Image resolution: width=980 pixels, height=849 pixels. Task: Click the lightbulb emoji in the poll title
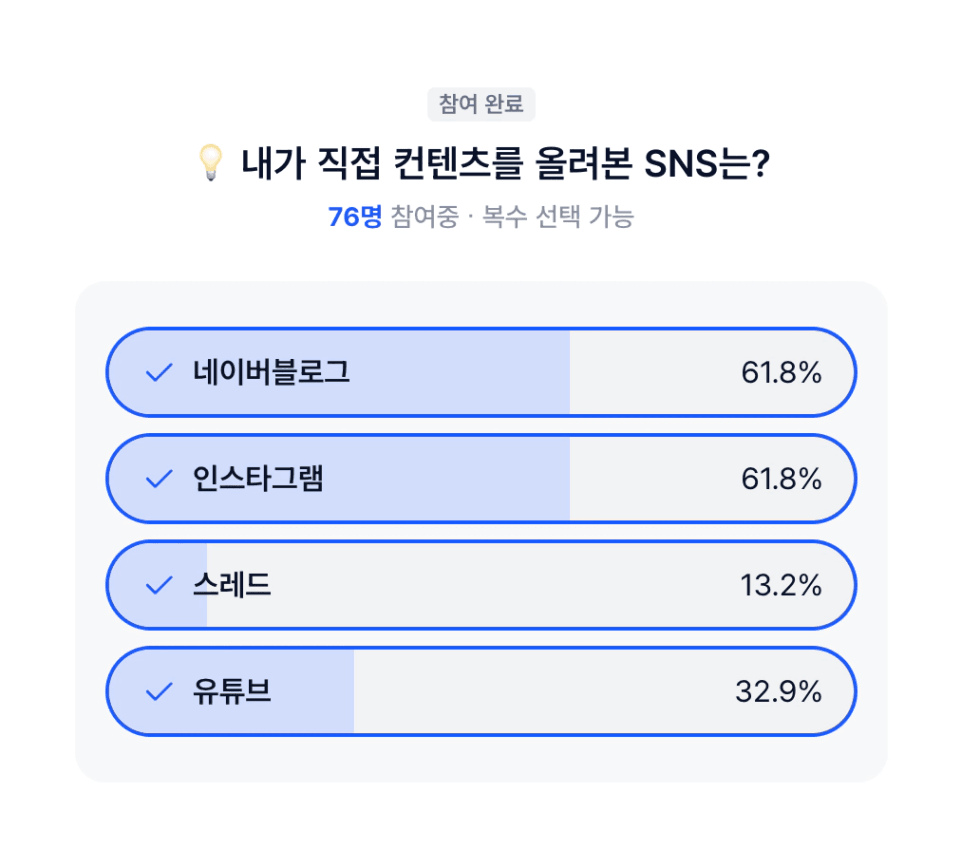[x=211, y=163]
